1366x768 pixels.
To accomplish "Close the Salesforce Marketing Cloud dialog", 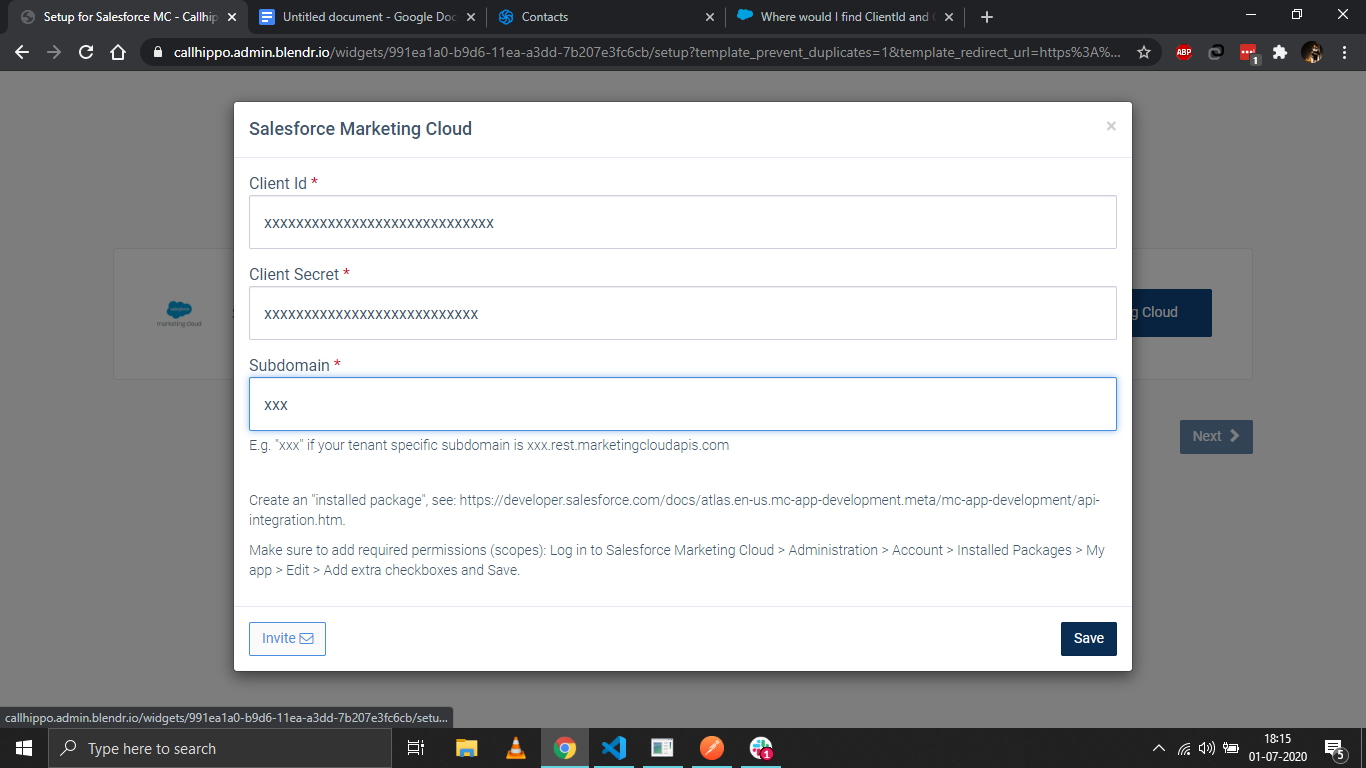I will pos(1111,126).
